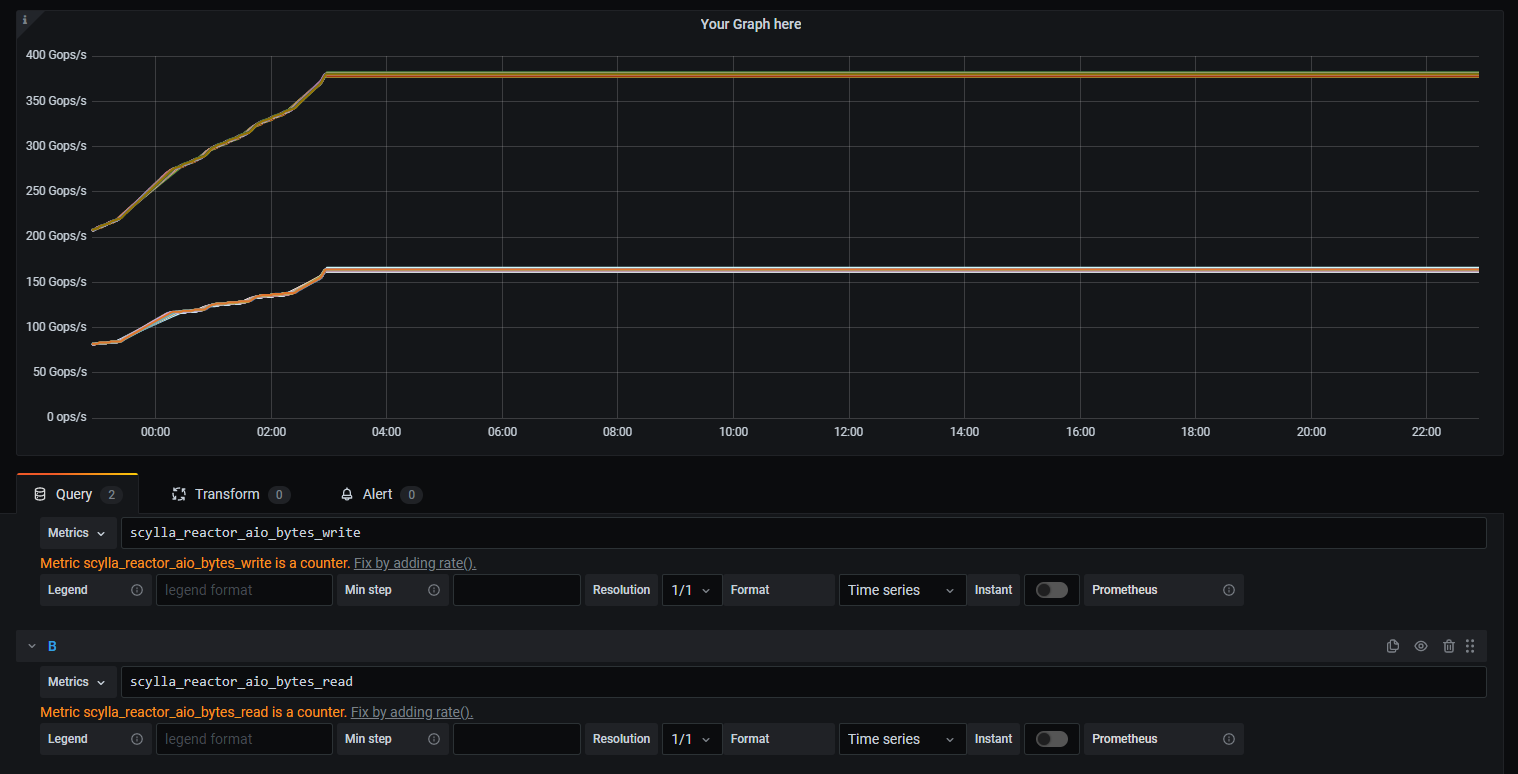The height and width of the screenshot is (774, 1518).
Task: Open the Resolution 1/1 dropdown in query B
Action: [x=692, y=739]
